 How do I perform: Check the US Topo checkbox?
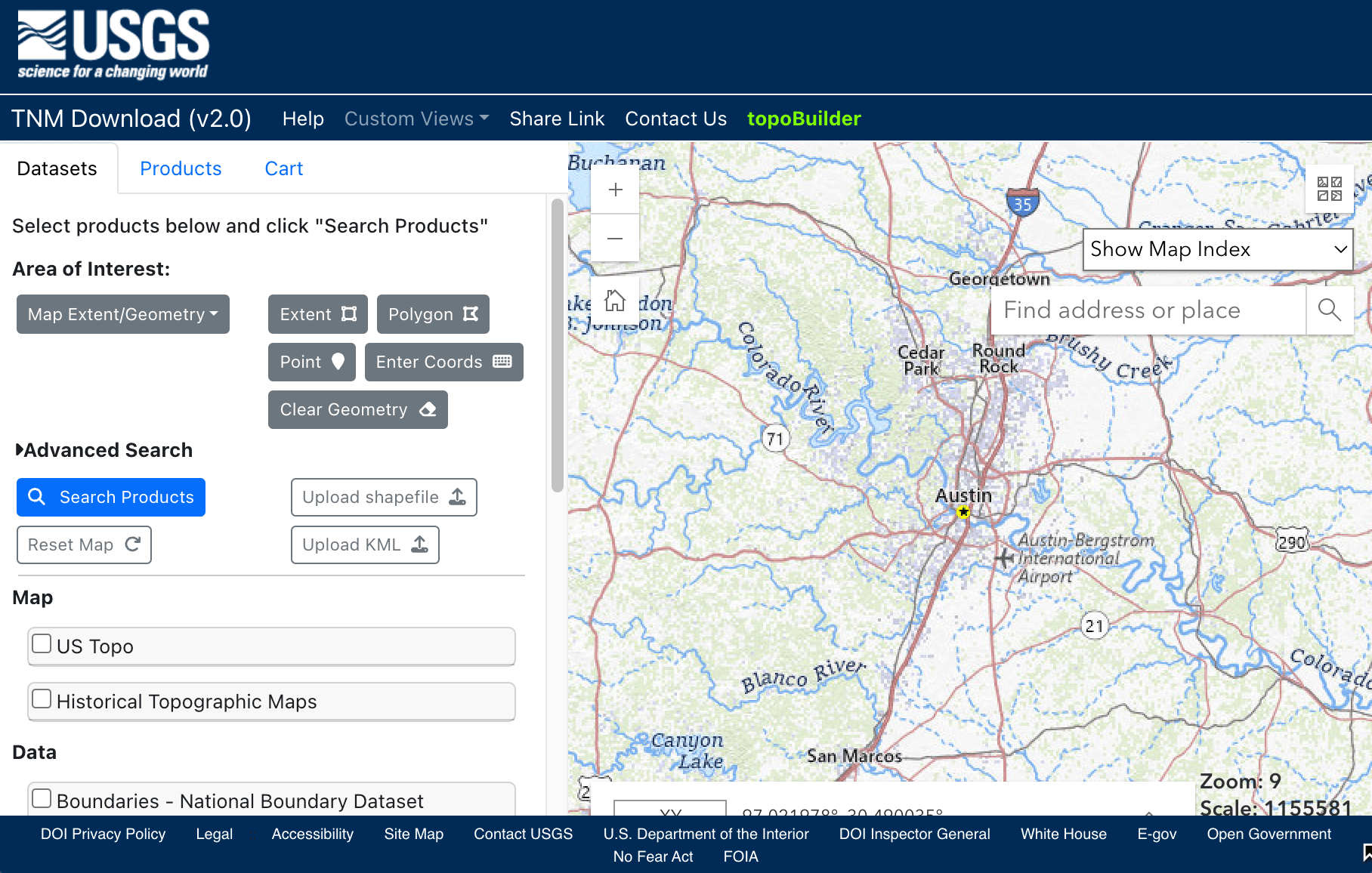pyautogui.click(x=42, y=643)
